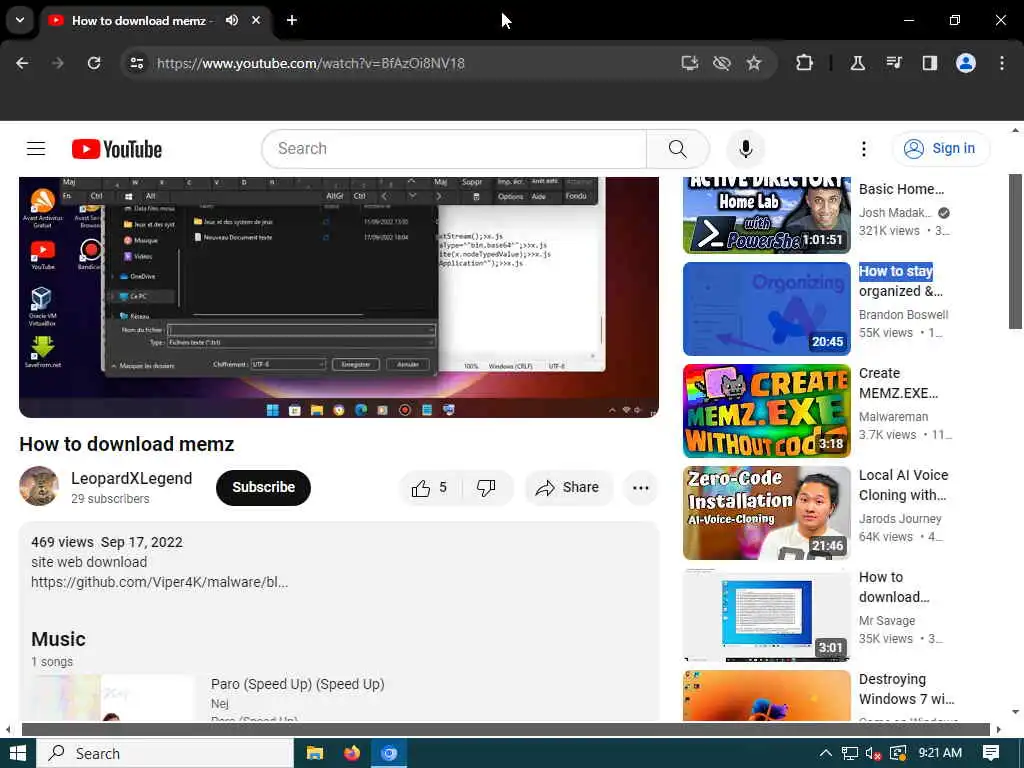
Task: Open LeopardXLegend channel name link
Action: point(131,479)
